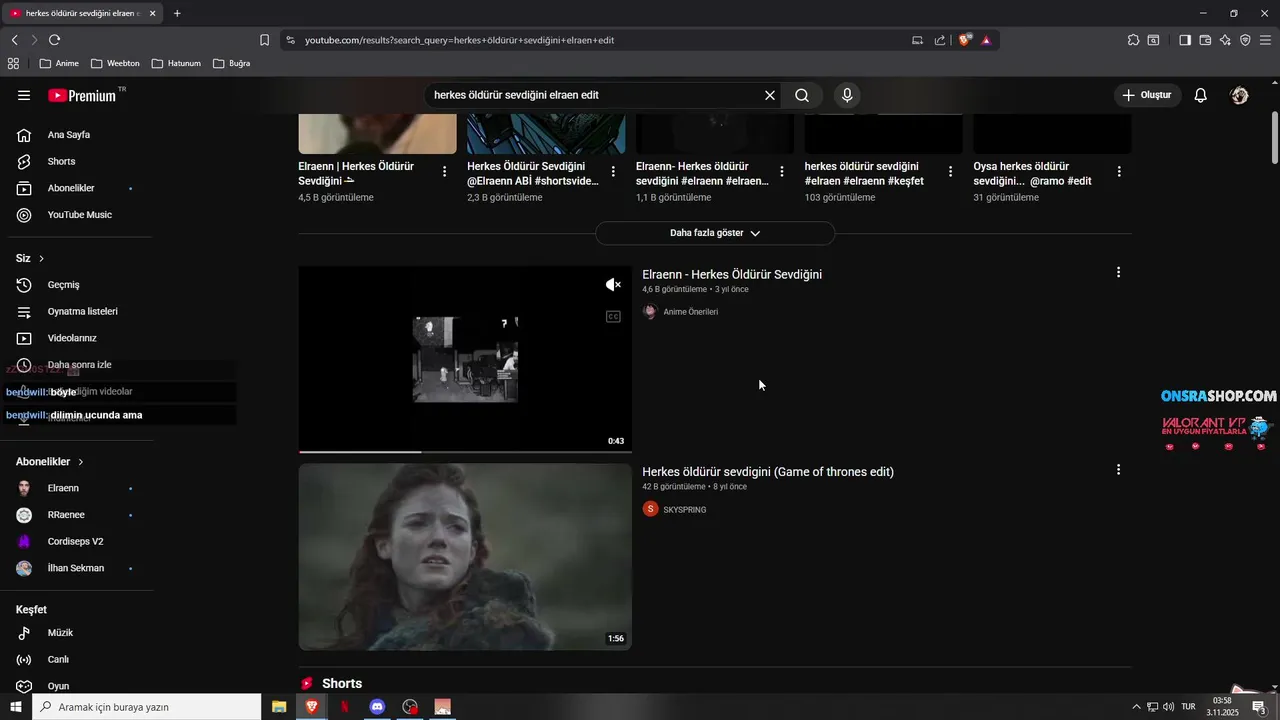Open options for Oysa herkes öldürür short

pyautogui.click(x=1119, y=171)
